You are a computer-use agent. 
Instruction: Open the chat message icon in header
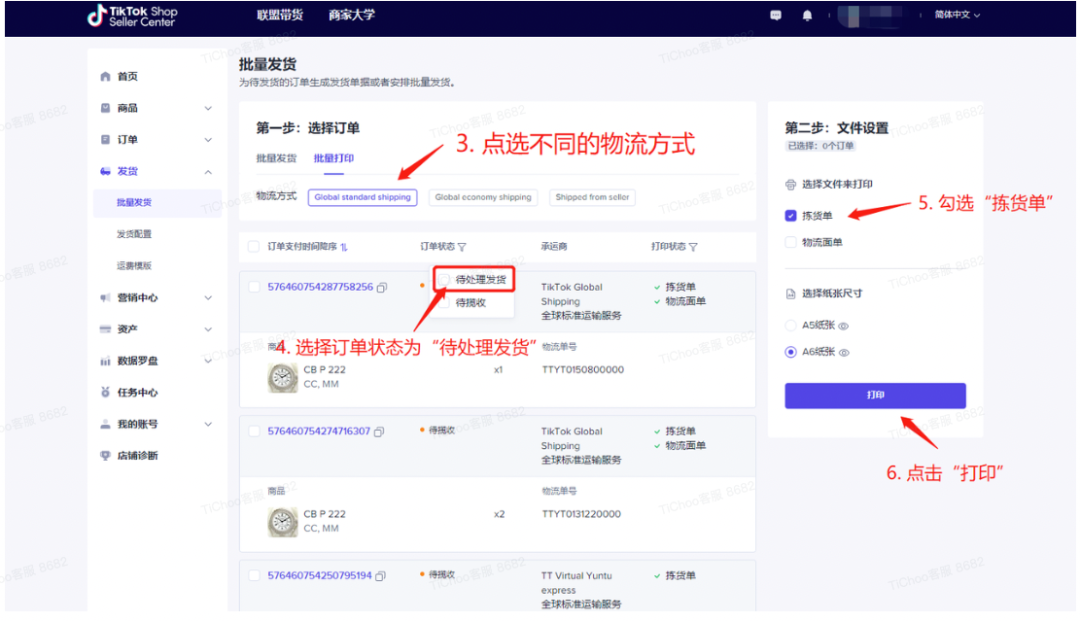click(776, 15)
